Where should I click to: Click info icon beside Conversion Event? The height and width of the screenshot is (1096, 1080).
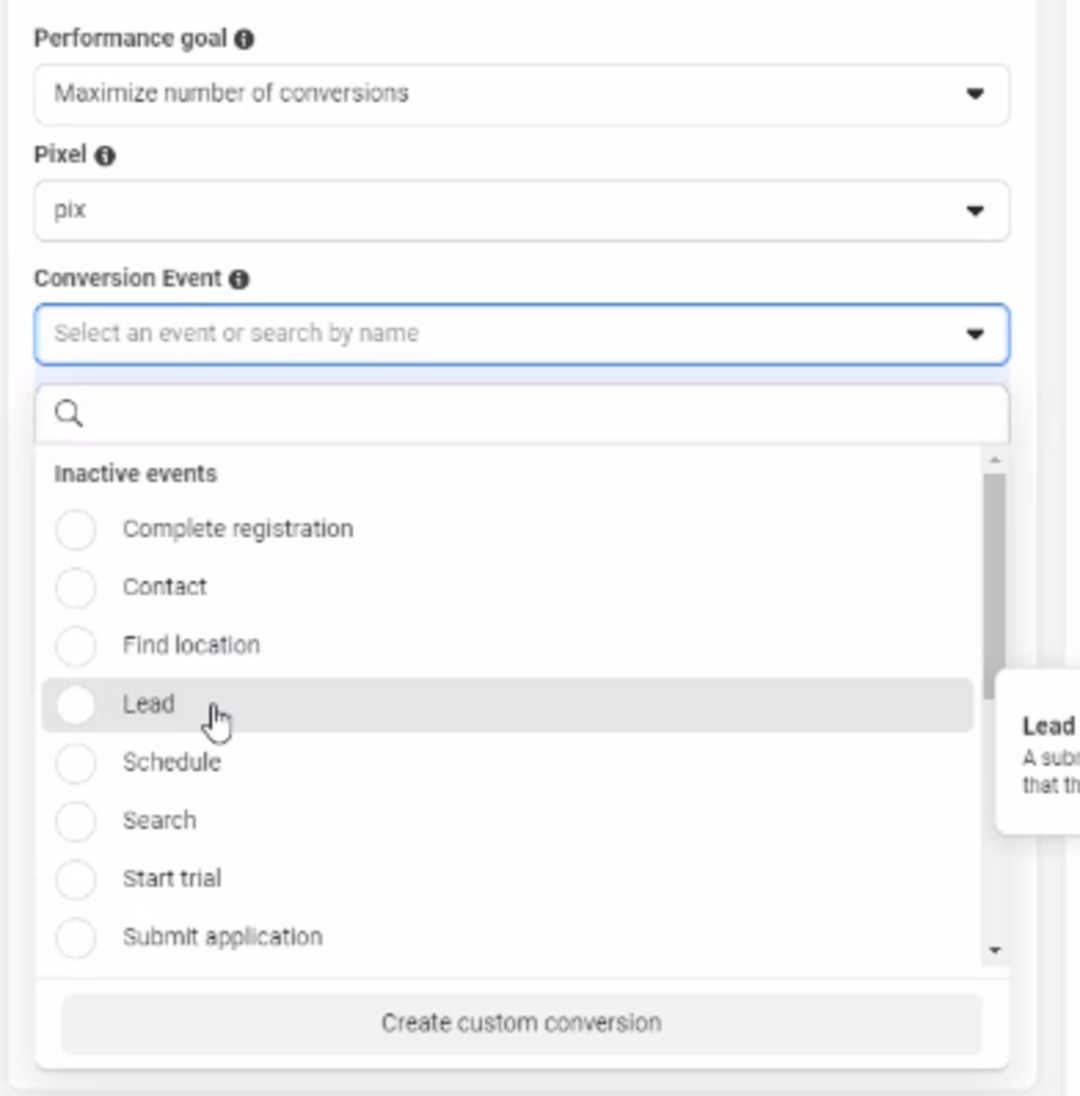point(239,279)
